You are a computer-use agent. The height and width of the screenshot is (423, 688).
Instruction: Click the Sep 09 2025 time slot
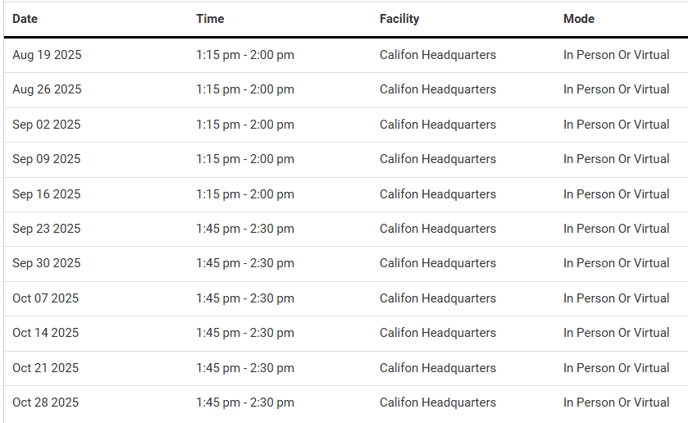click(245, 159)
